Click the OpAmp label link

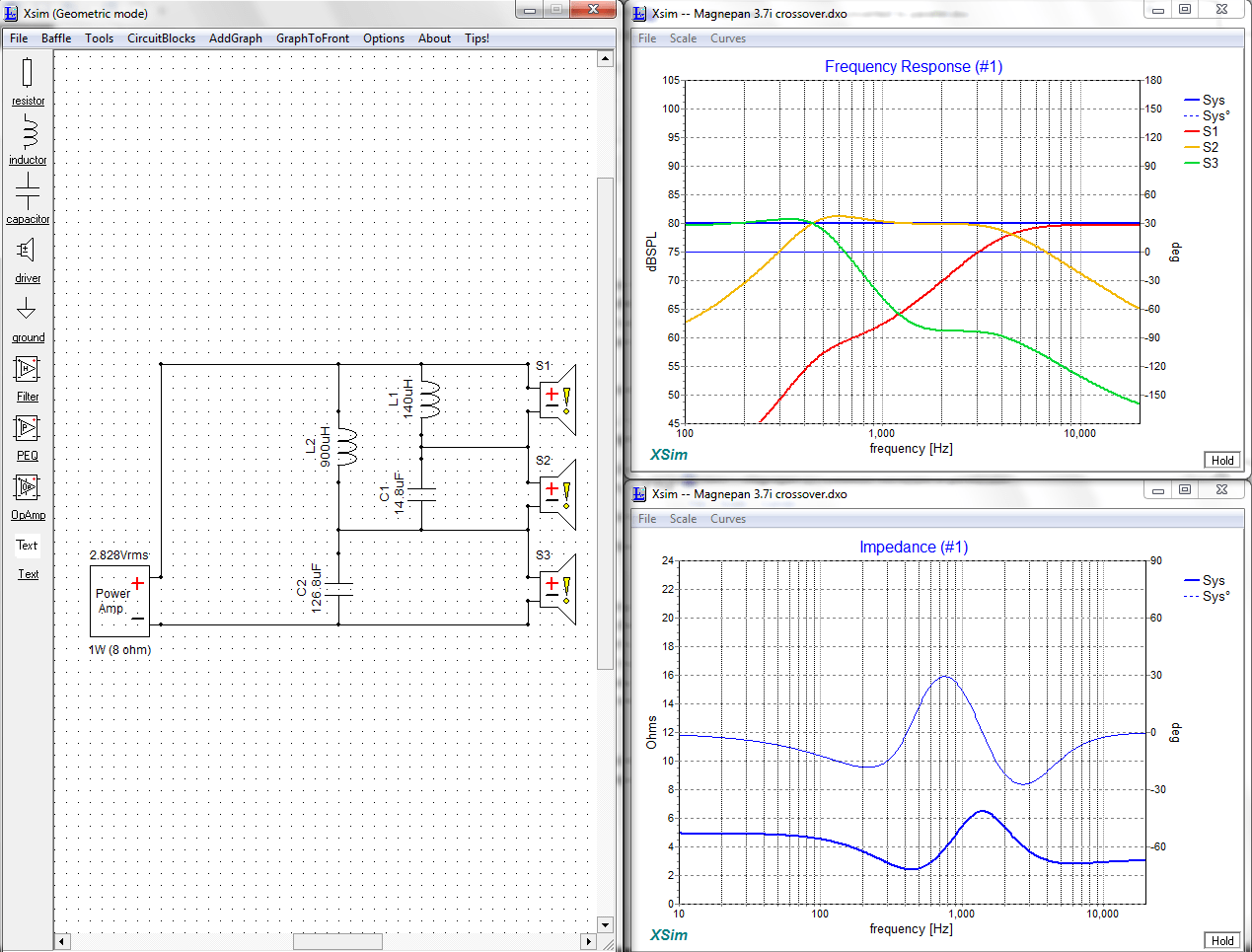pyautogui.click(x=28, y=515)
